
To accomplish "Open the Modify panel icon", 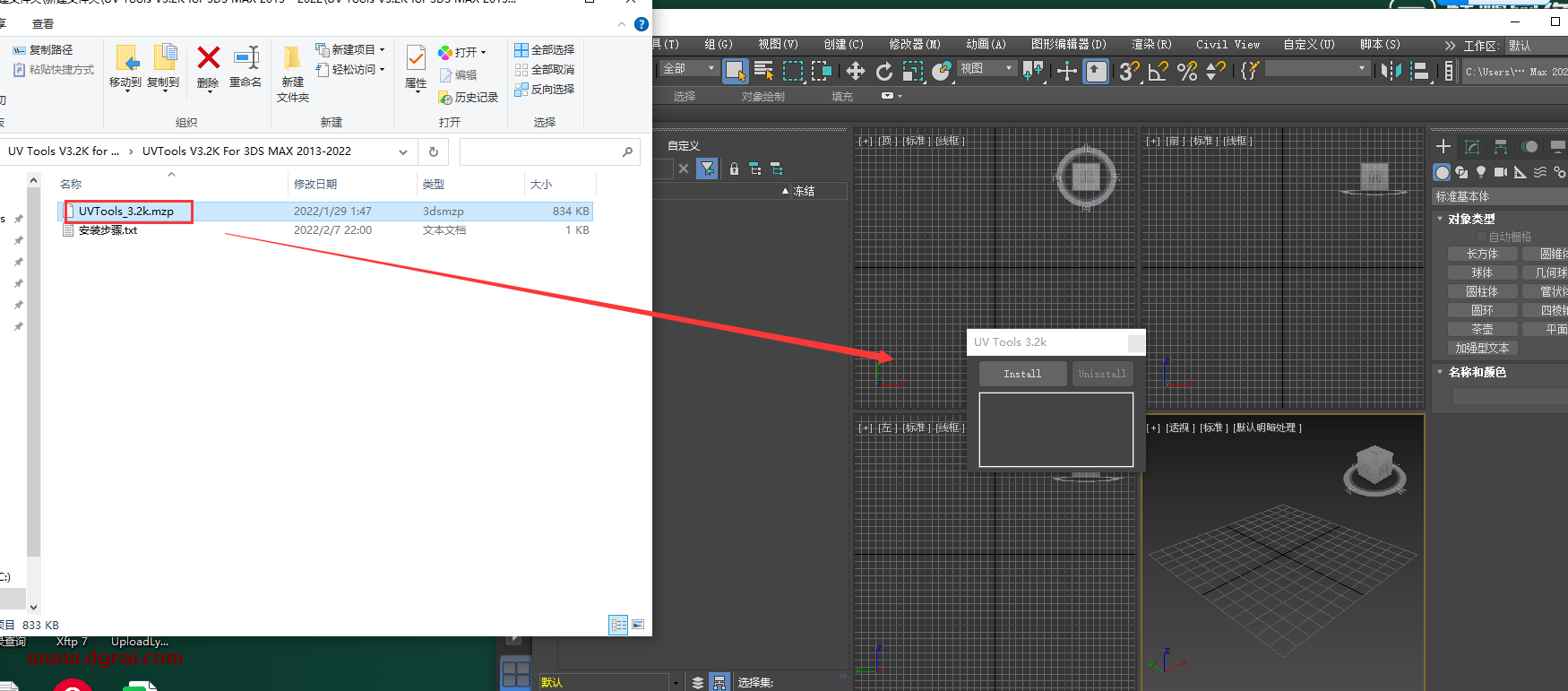I will [x=1472, y=146].
